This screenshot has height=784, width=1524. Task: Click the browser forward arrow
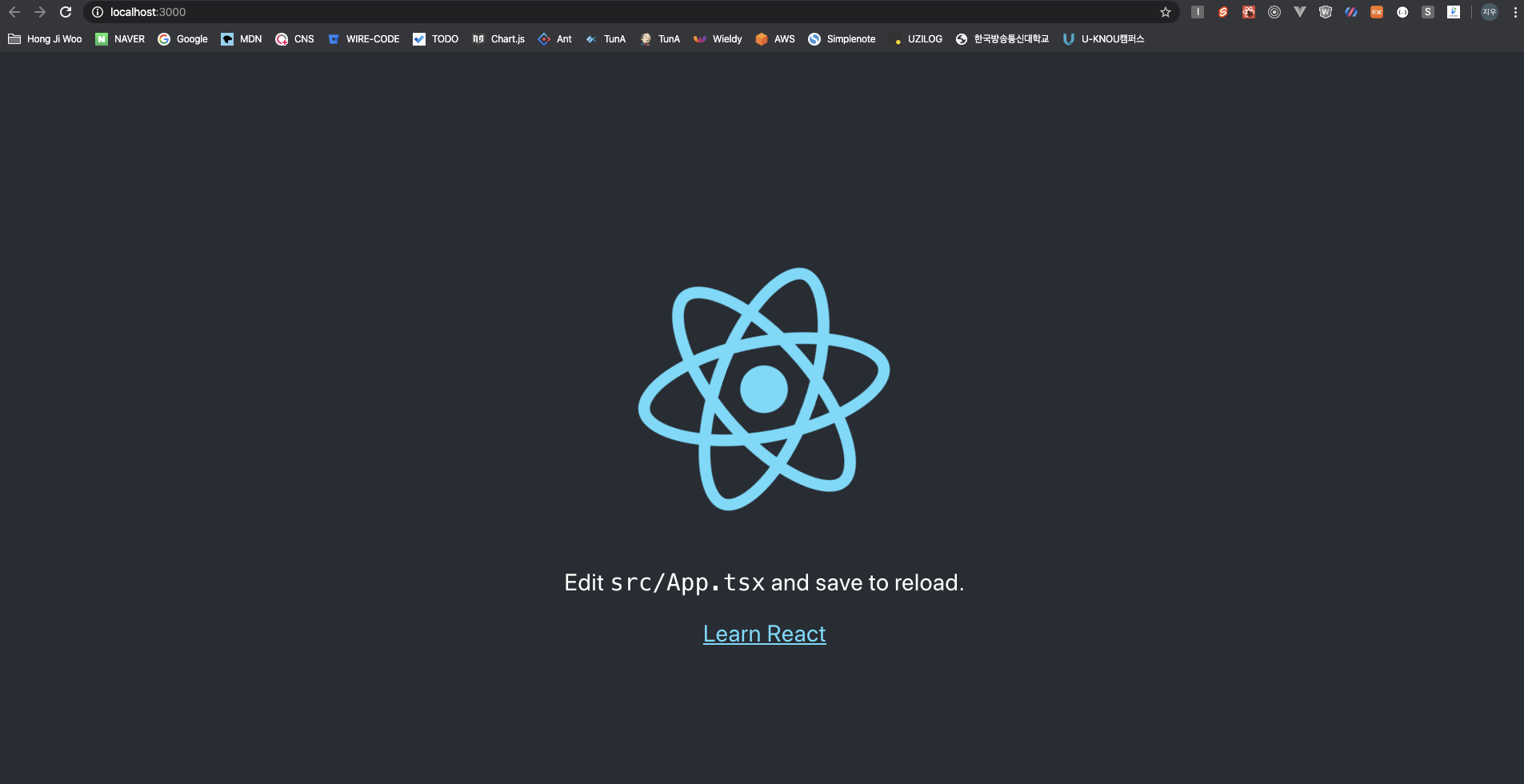40,12
